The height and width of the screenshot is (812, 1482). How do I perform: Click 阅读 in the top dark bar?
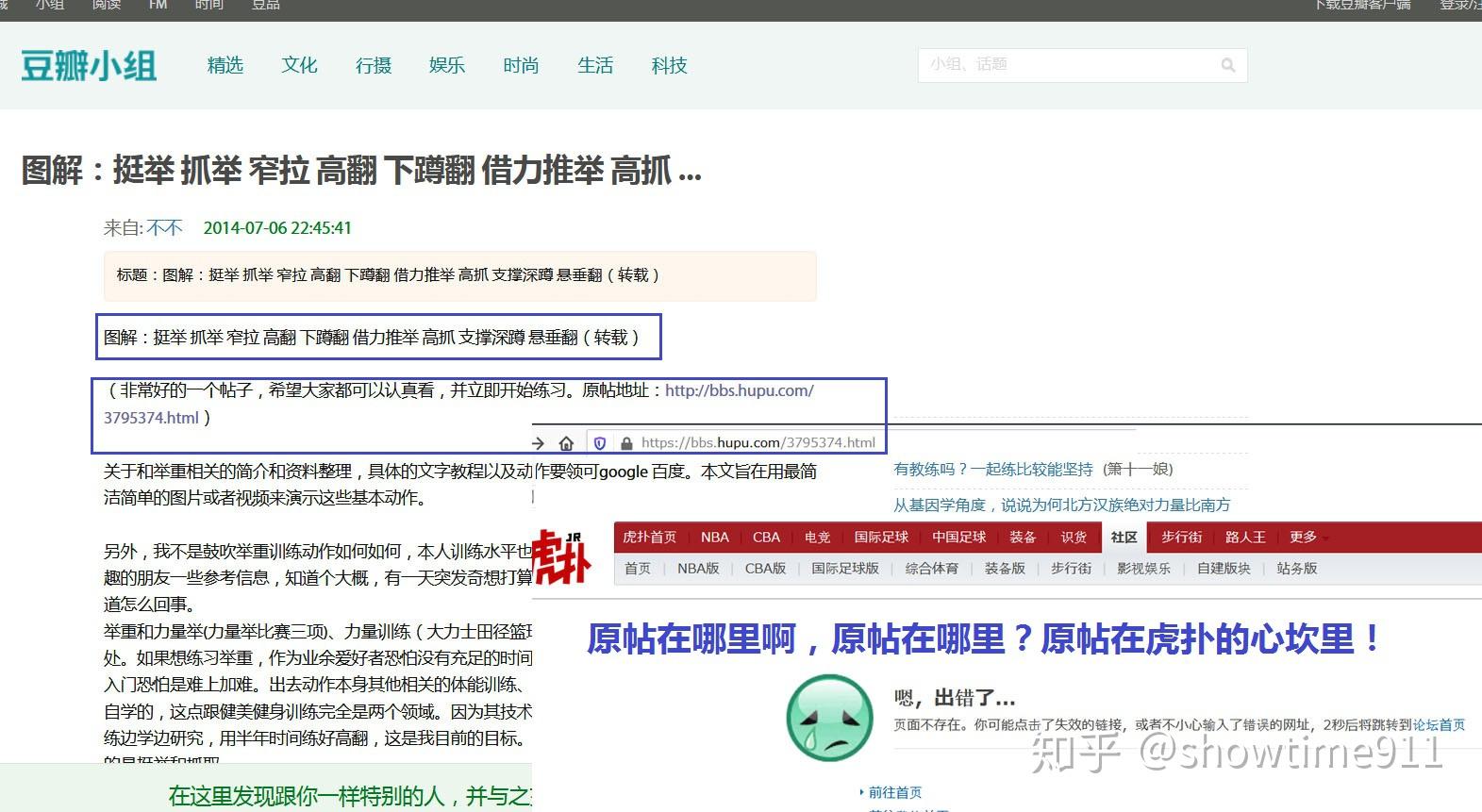tap(107, 5)
